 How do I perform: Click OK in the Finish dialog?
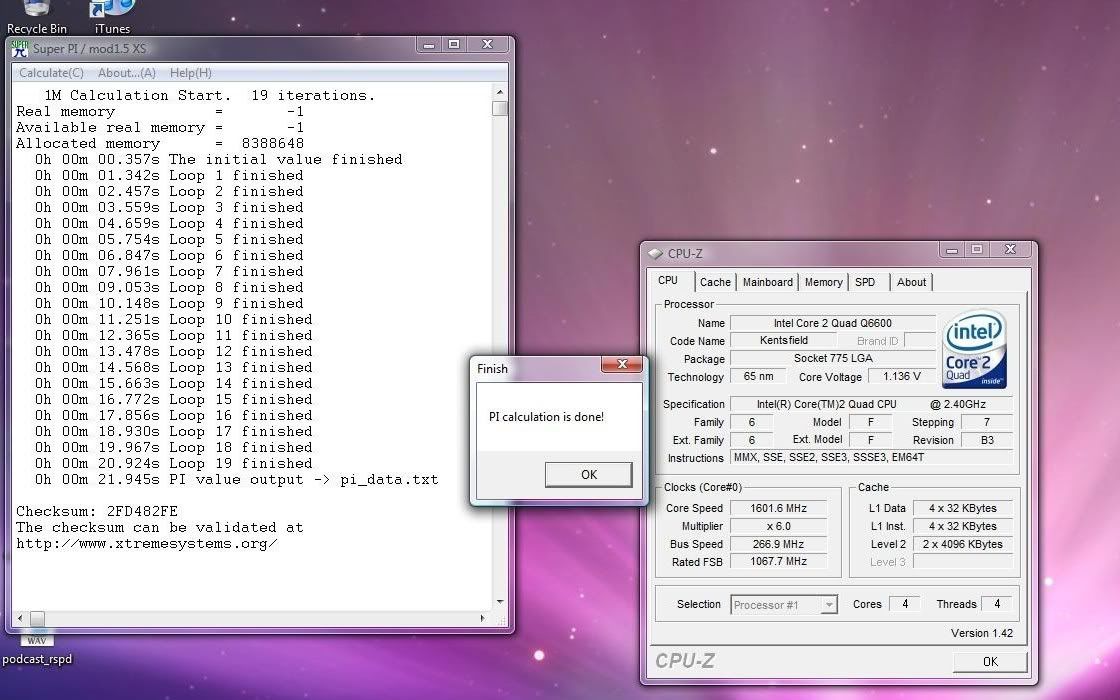(589, 474)
